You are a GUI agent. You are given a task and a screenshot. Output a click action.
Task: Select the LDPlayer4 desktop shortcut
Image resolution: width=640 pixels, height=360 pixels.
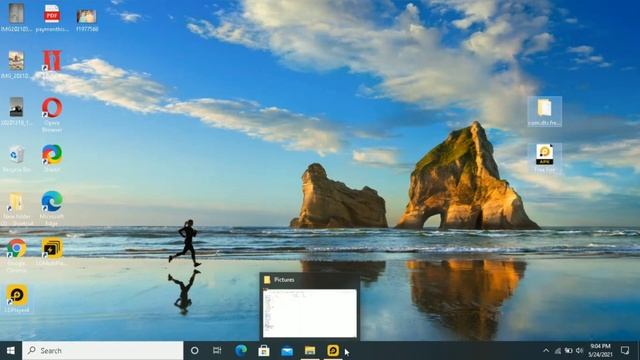pos(17,299)
